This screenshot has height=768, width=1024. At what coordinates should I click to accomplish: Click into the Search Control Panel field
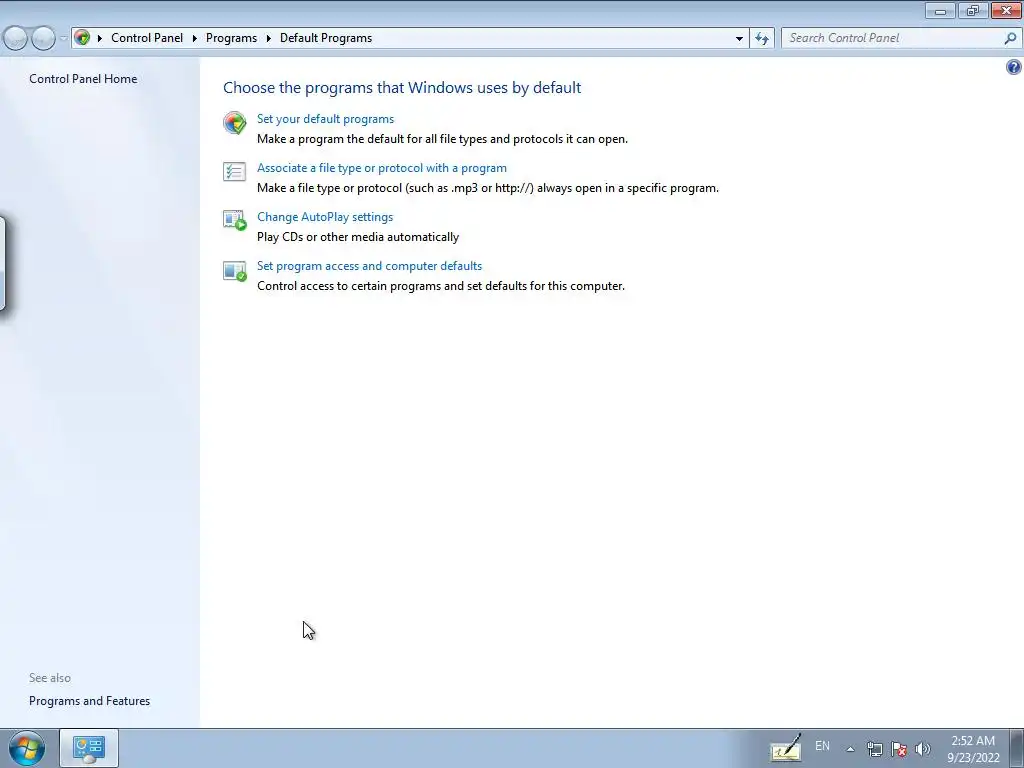pos(892,38)
